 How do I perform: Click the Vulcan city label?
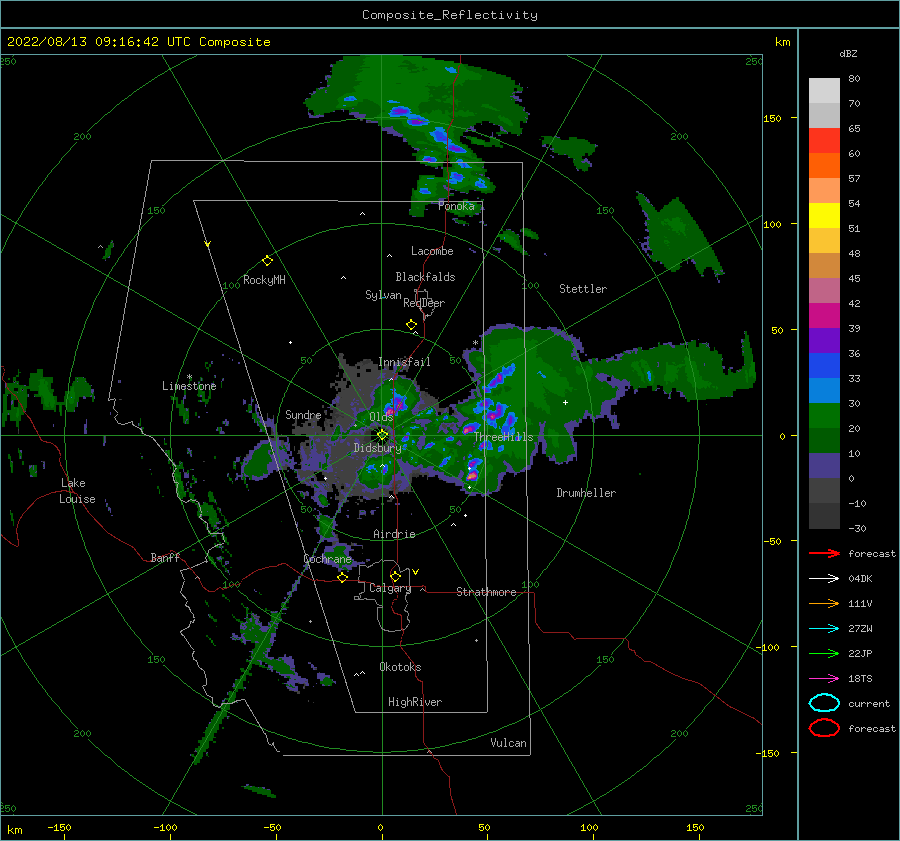(x=509, y=743)
